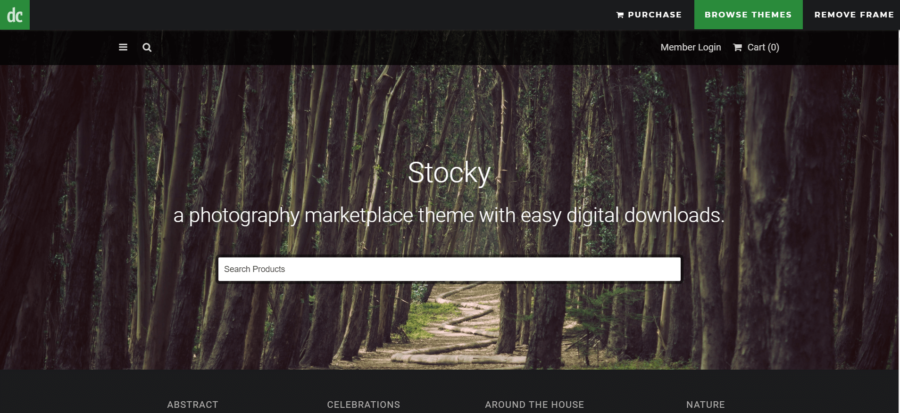Open the hamburger menu icon
900x413 pixels.
(x=123, y=47)
